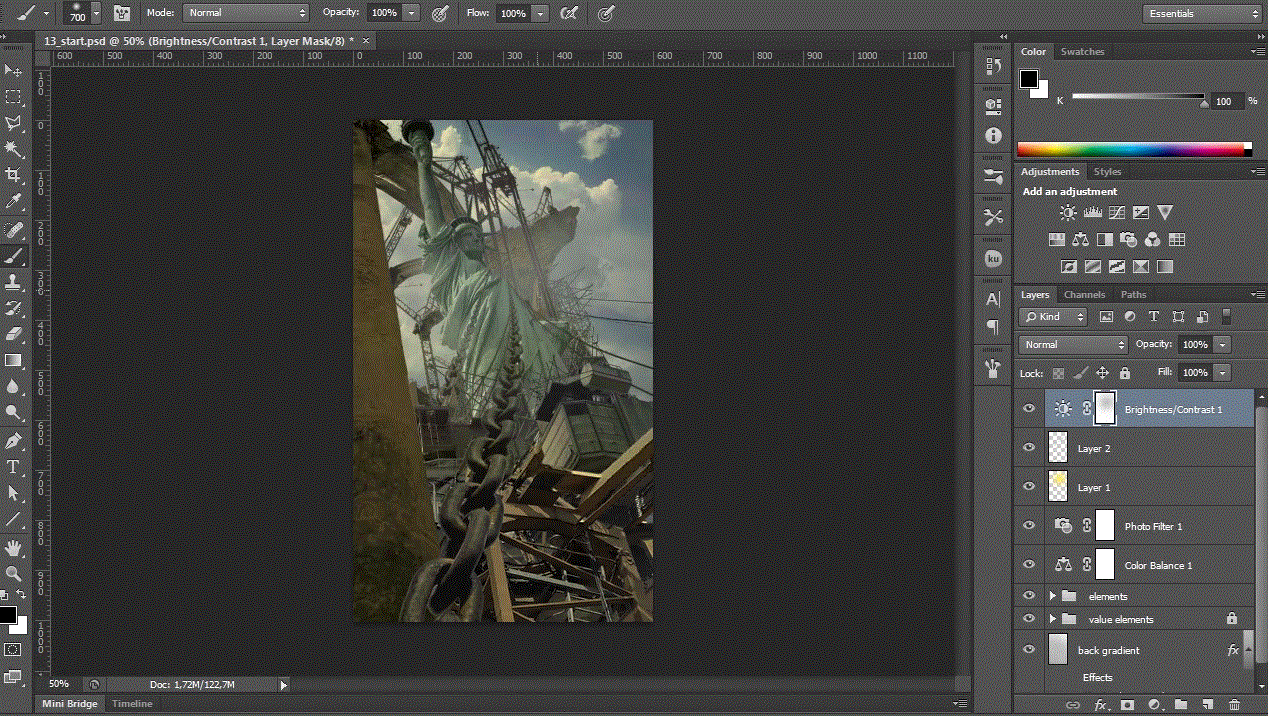The image size is (1268, 716).
Task: Open the layer Fill dropdown
Action: [x=1223, y=372]
